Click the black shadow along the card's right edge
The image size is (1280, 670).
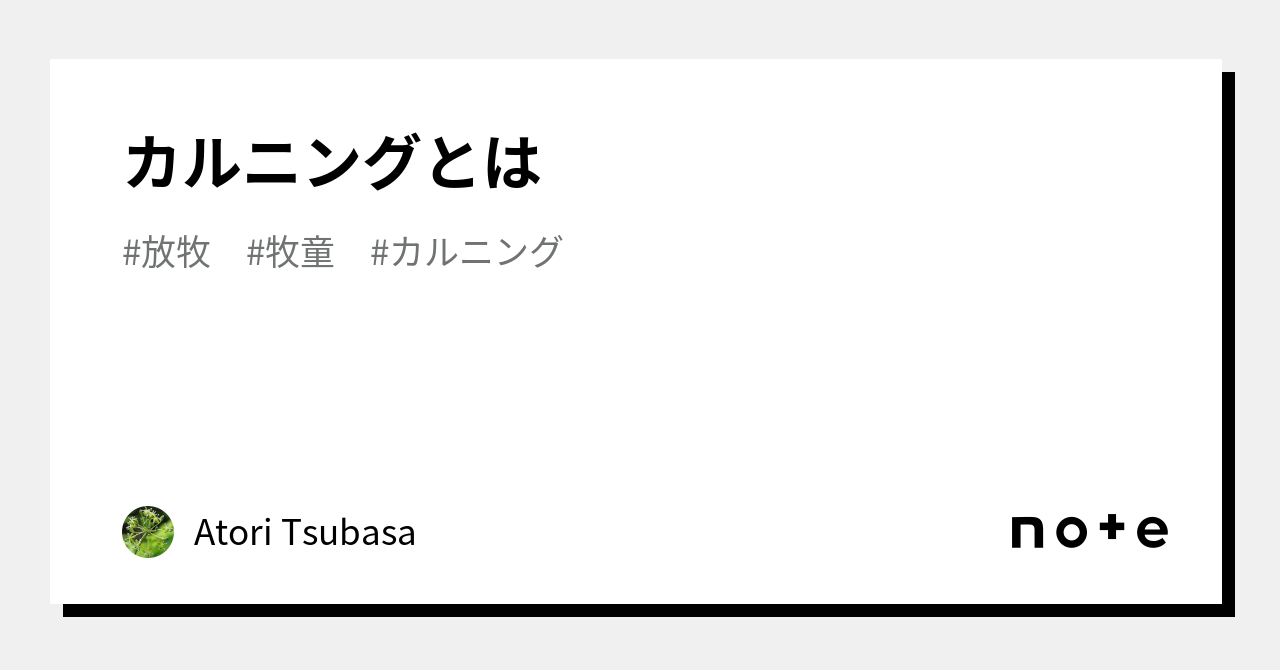pyautogui.click(x=1228, y=340)
